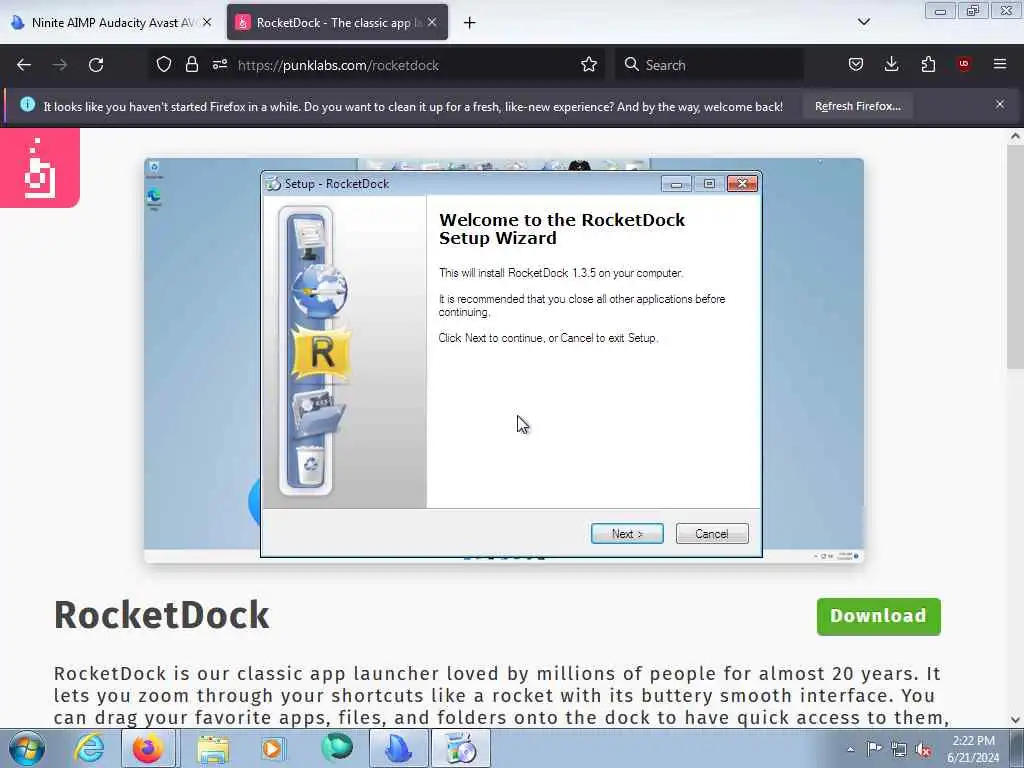1024x768 pixels.
Task: Reload the page with the refresh icon
Action: pos(96,65)
